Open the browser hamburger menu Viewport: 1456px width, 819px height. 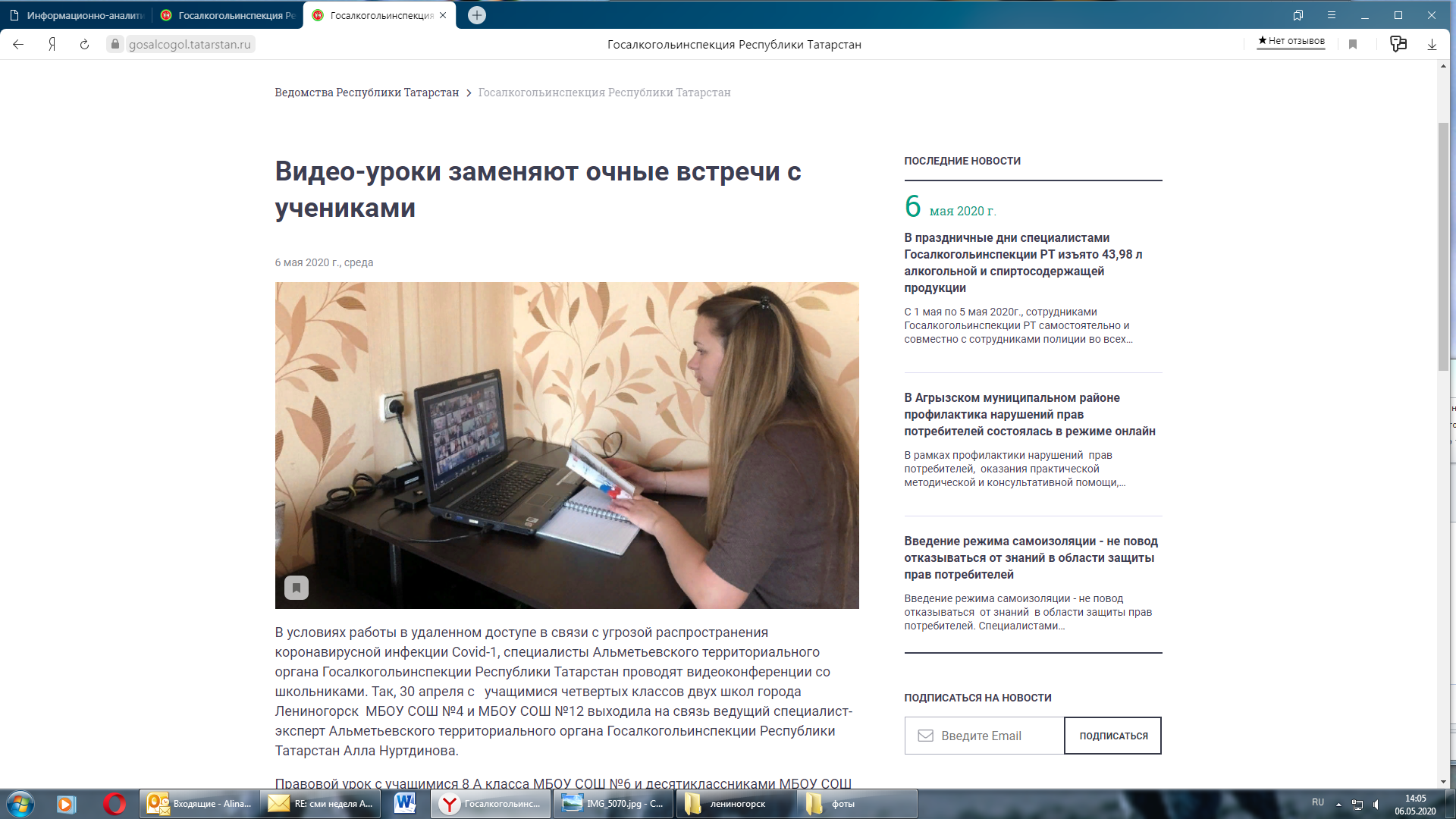coord(1332,15)
